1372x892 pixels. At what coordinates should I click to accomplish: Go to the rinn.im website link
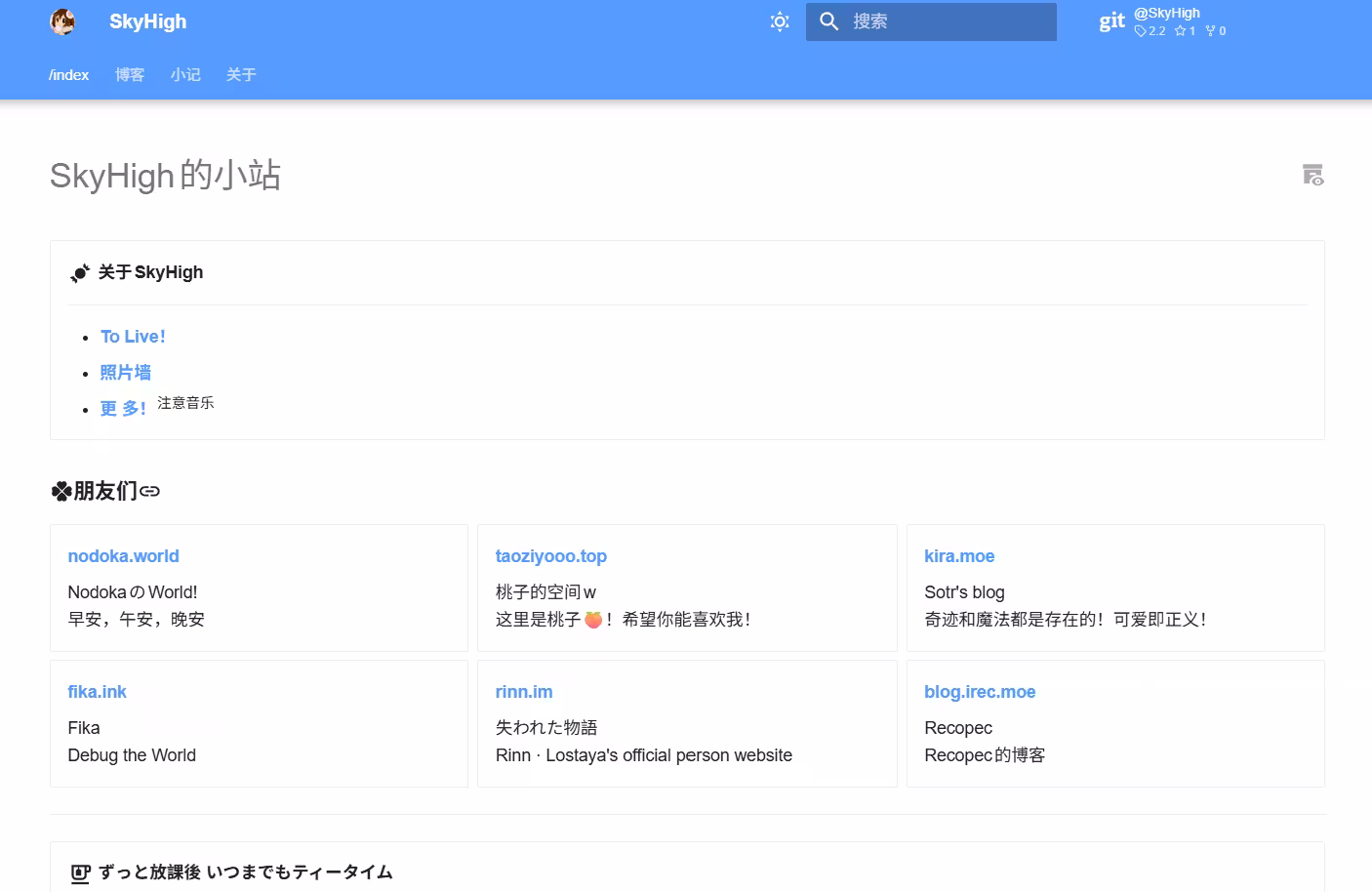point(523,692)
